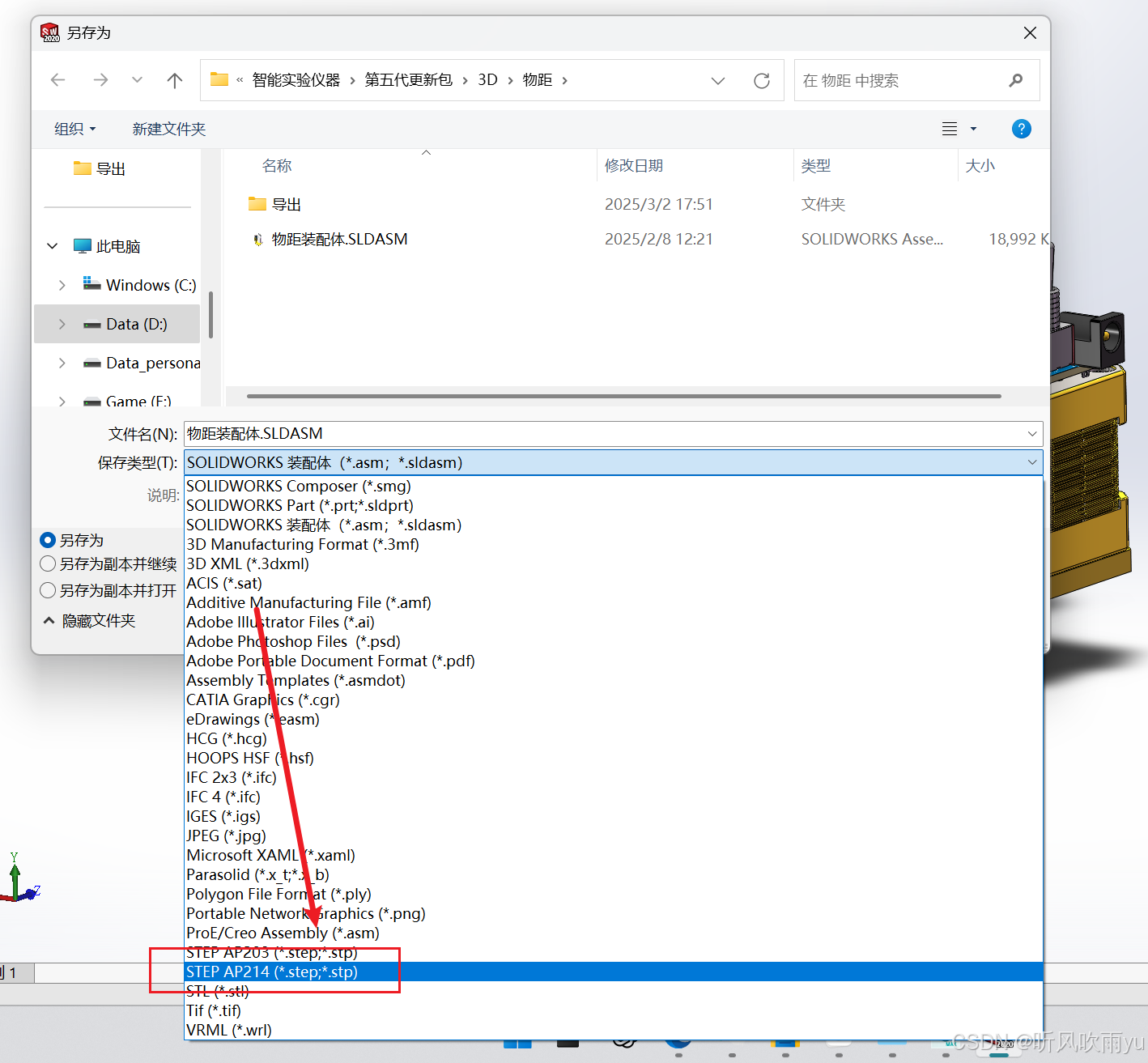
Task: Open the address bar history dropdown
Action: (718, 81)
